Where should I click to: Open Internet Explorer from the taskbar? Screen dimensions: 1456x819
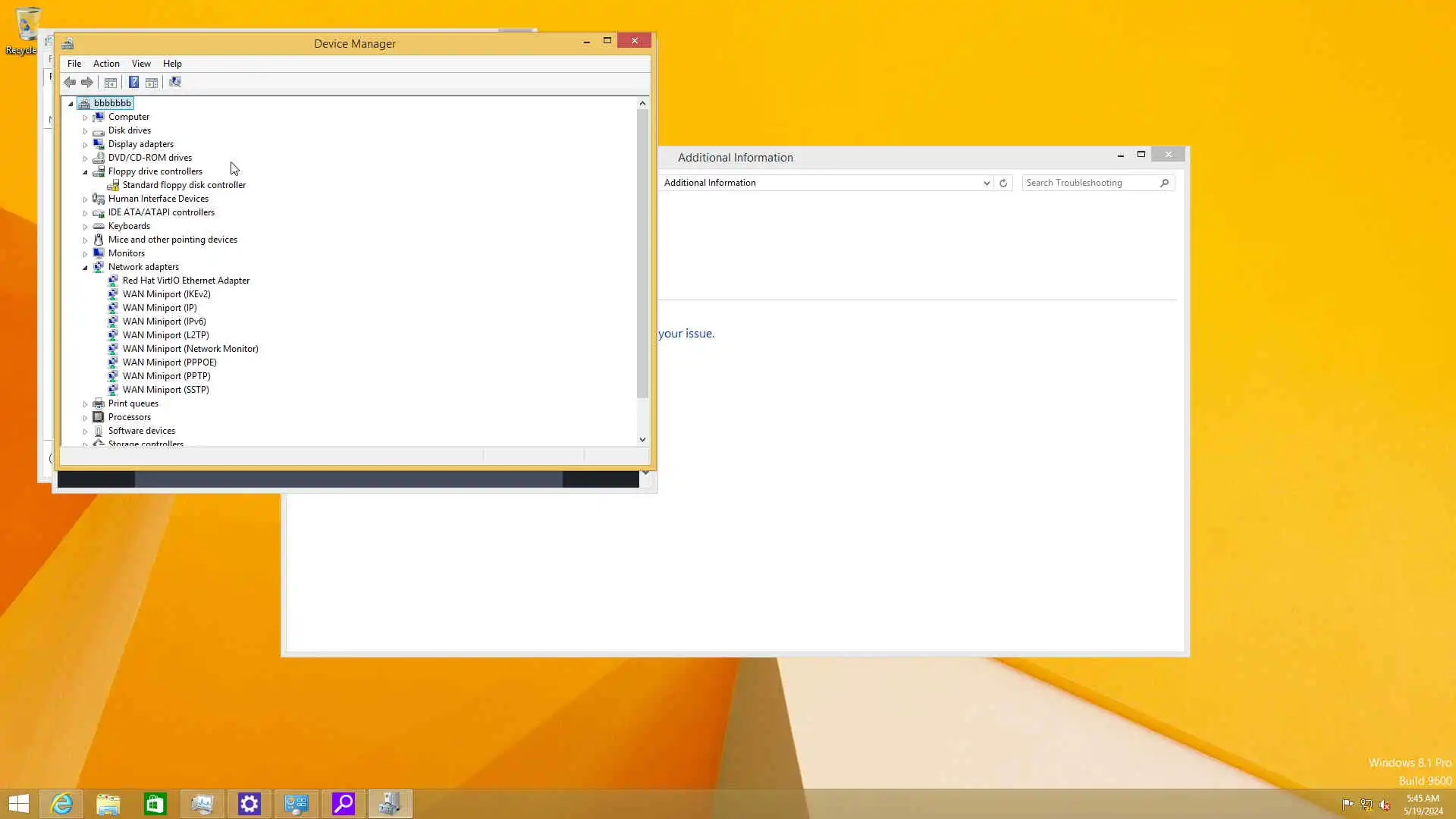(61, 803)
